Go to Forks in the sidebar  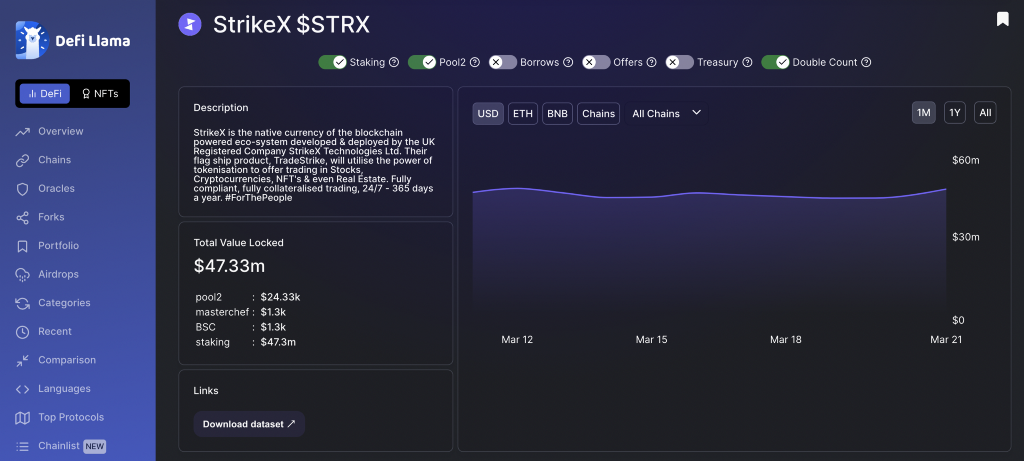tap(51, 217)
